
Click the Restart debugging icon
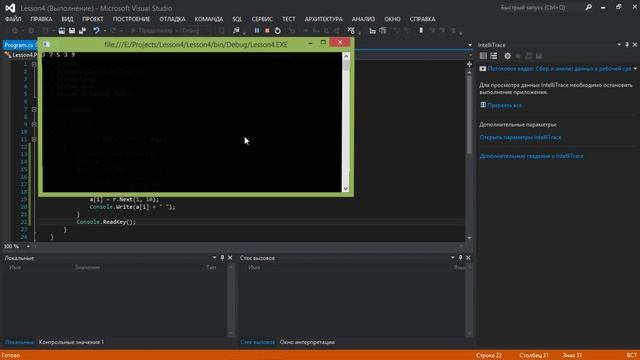(278, 30)
